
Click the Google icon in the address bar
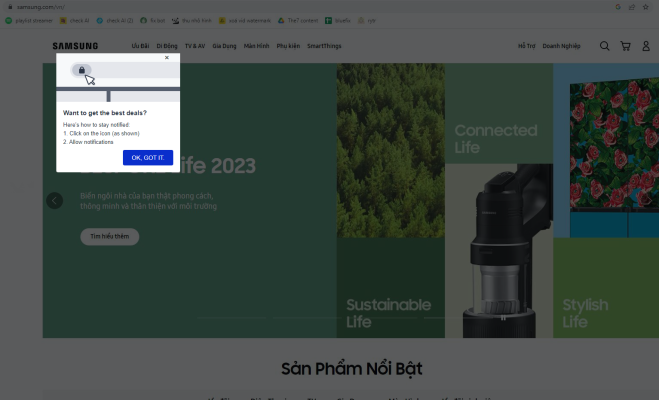click(618, 7)
